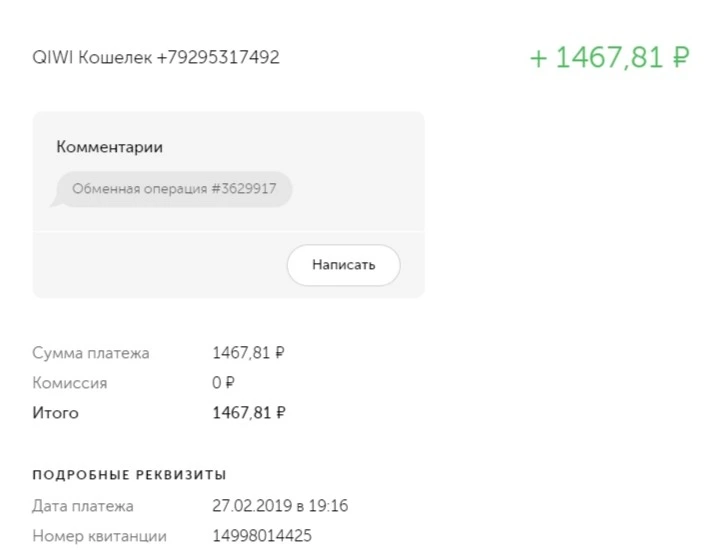Click the phone number +79295317492
The image size is (711, 550).
point(218,58)
